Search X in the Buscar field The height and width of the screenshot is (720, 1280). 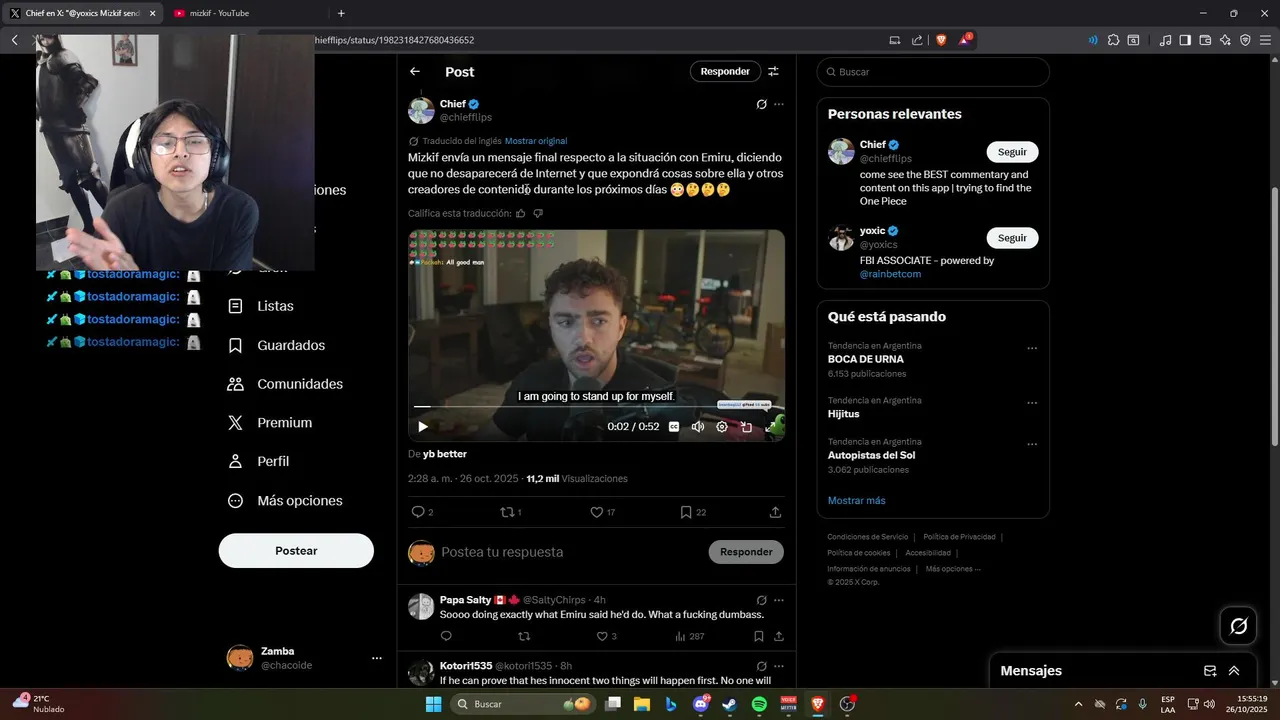(x=933, y=72)
